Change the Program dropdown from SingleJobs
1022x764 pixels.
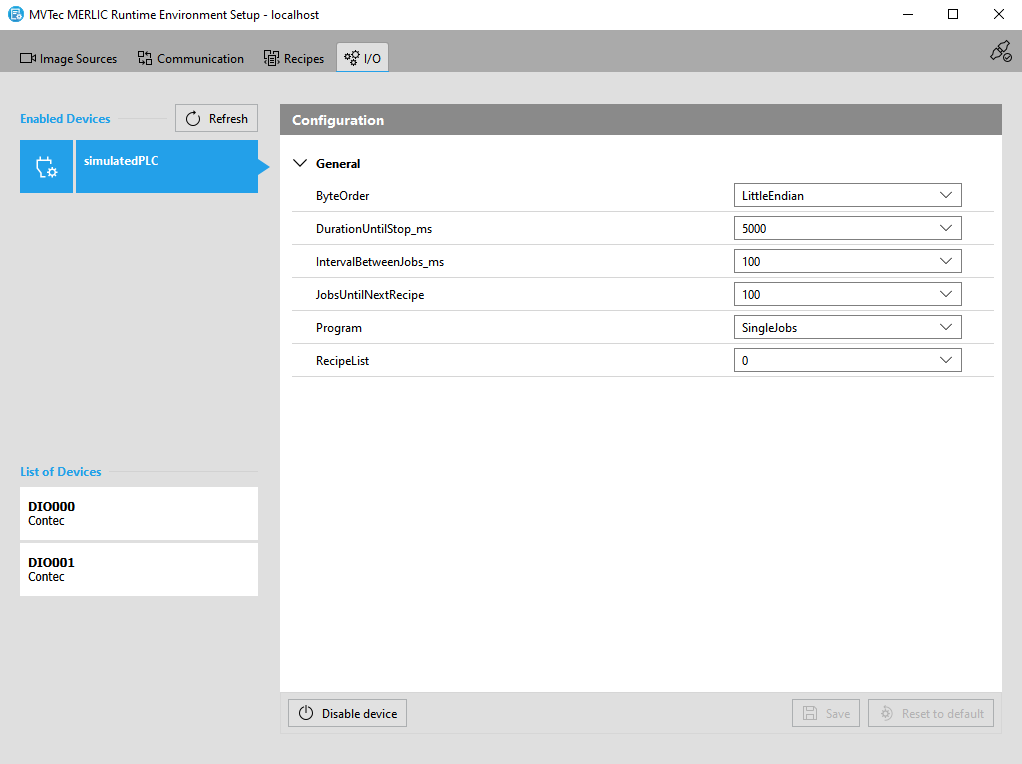847,328
